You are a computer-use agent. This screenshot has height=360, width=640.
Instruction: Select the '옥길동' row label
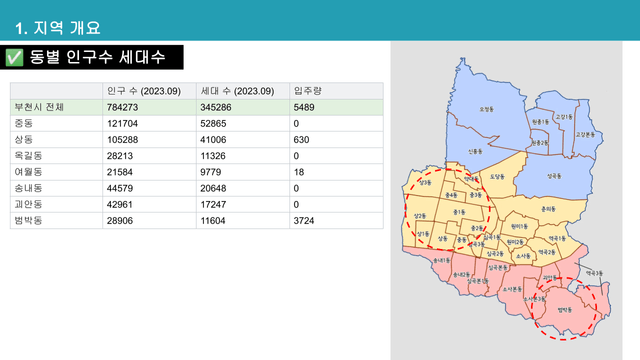pyautogui.click(x=29, y=156)
